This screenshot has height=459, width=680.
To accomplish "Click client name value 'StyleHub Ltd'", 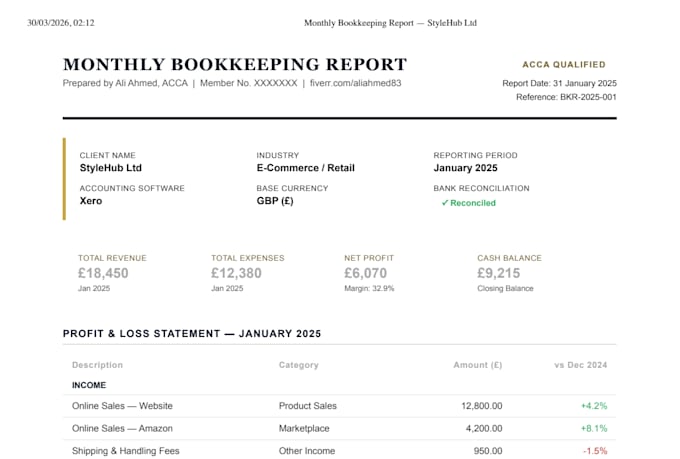I will tap(111, 168).
